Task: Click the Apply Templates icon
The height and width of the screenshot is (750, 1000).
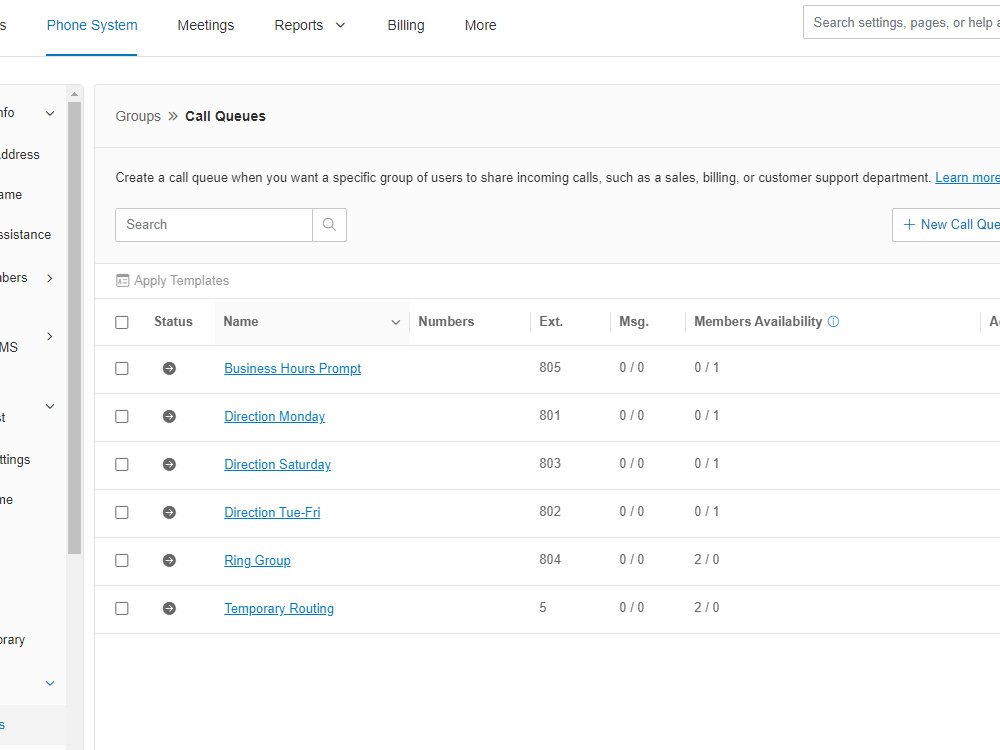Action: tap(122, 281)
